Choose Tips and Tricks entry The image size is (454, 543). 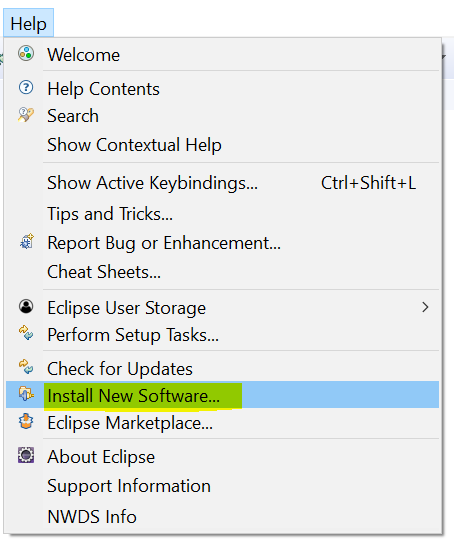click(x=222, y=213)
